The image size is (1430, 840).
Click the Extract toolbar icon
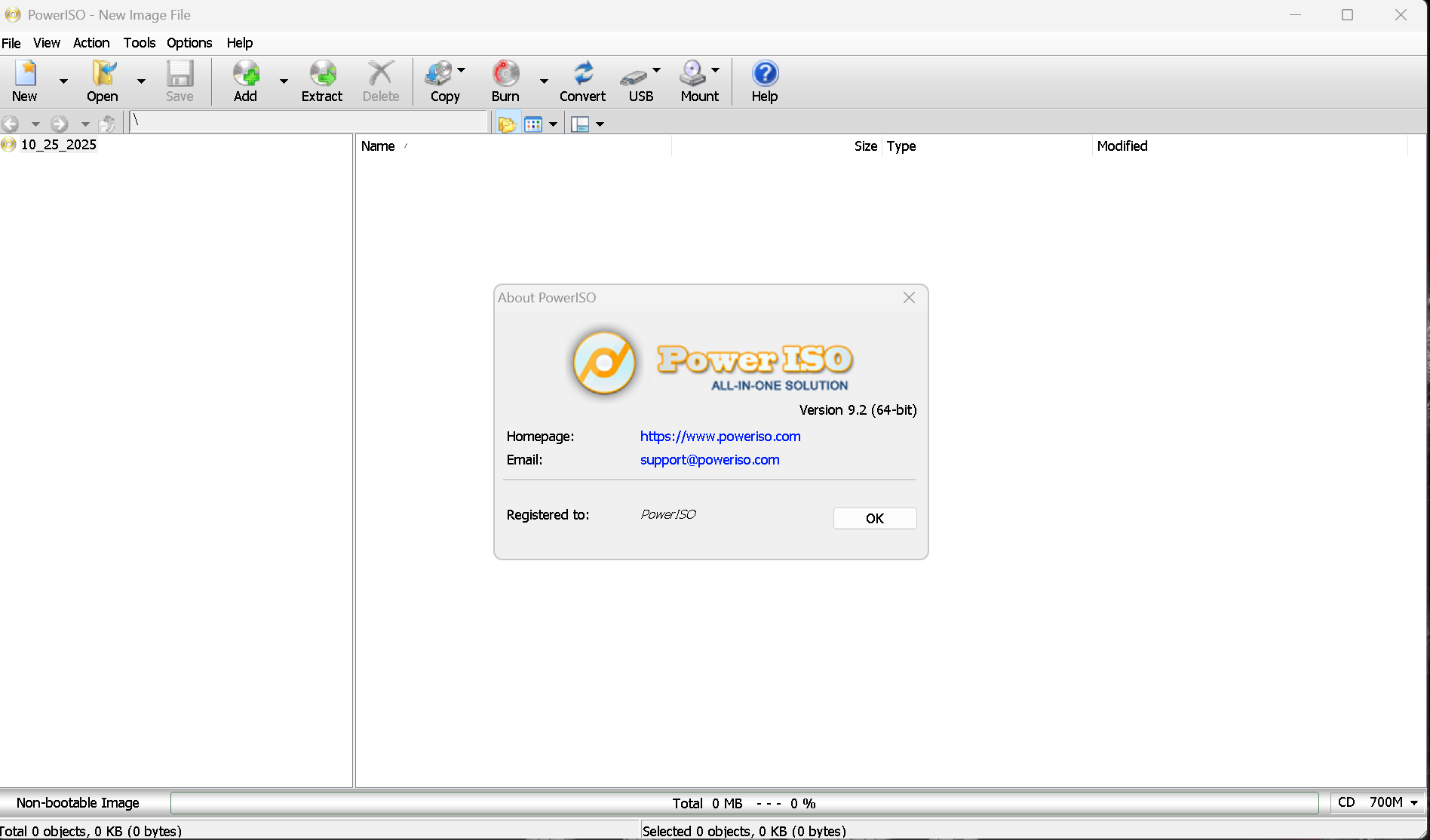(322, 75)
